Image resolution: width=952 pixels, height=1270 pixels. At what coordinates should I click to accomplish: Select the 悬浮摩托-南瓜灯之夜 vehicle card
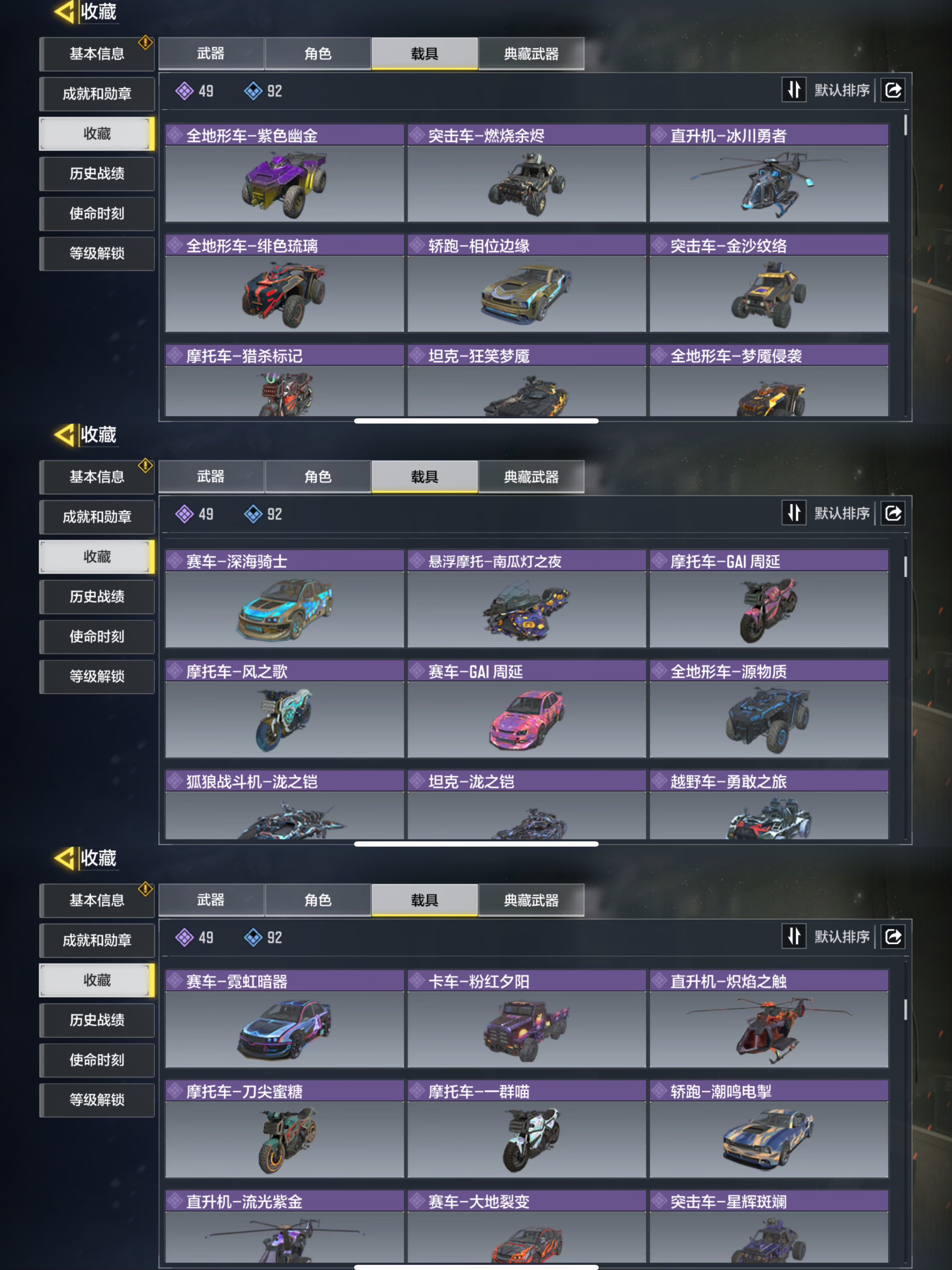(527, 599)
